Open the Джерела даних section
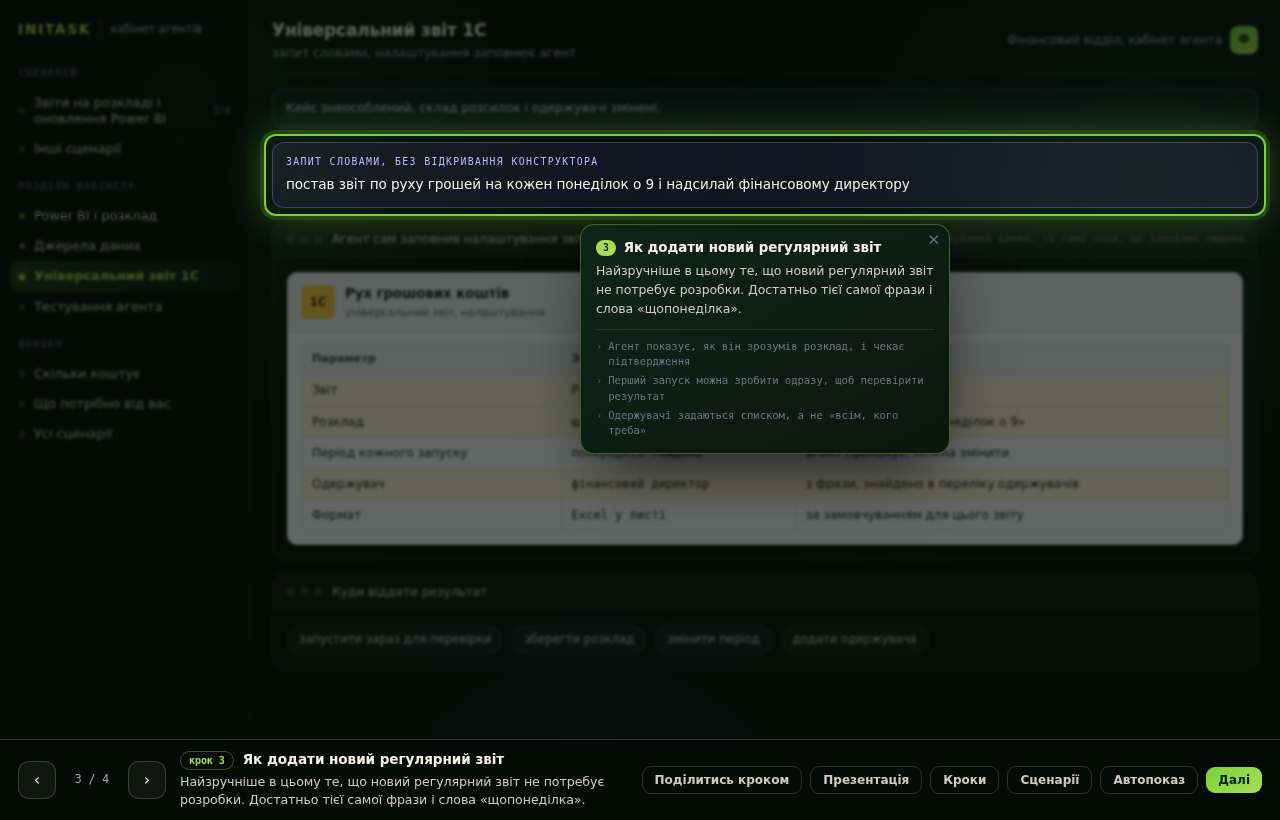The height and width of the screenshot is (820, 1280). tap(124, 245)
